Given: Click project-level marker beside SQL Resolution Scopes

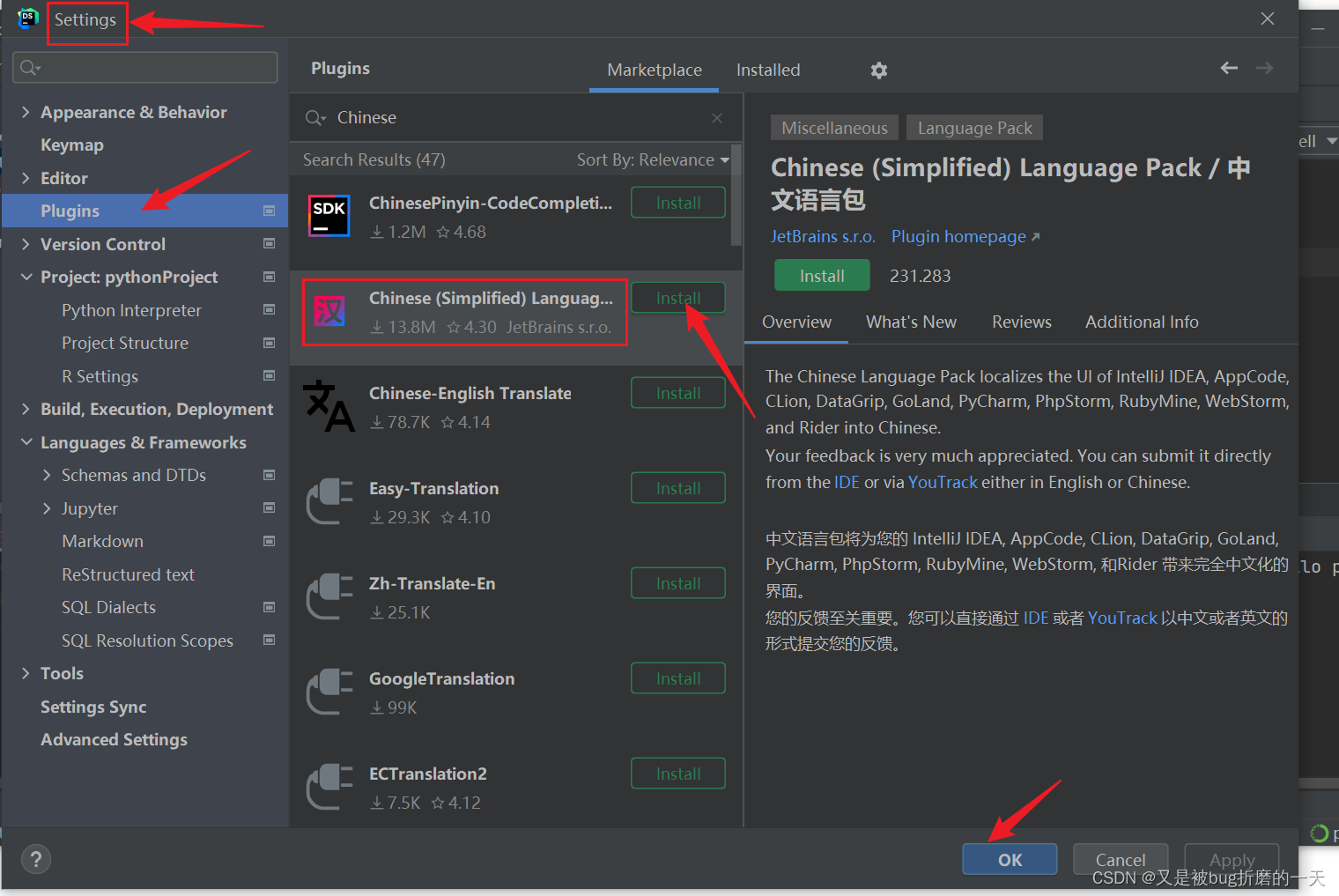Looking at the screenshot, I should pos(270,640).
